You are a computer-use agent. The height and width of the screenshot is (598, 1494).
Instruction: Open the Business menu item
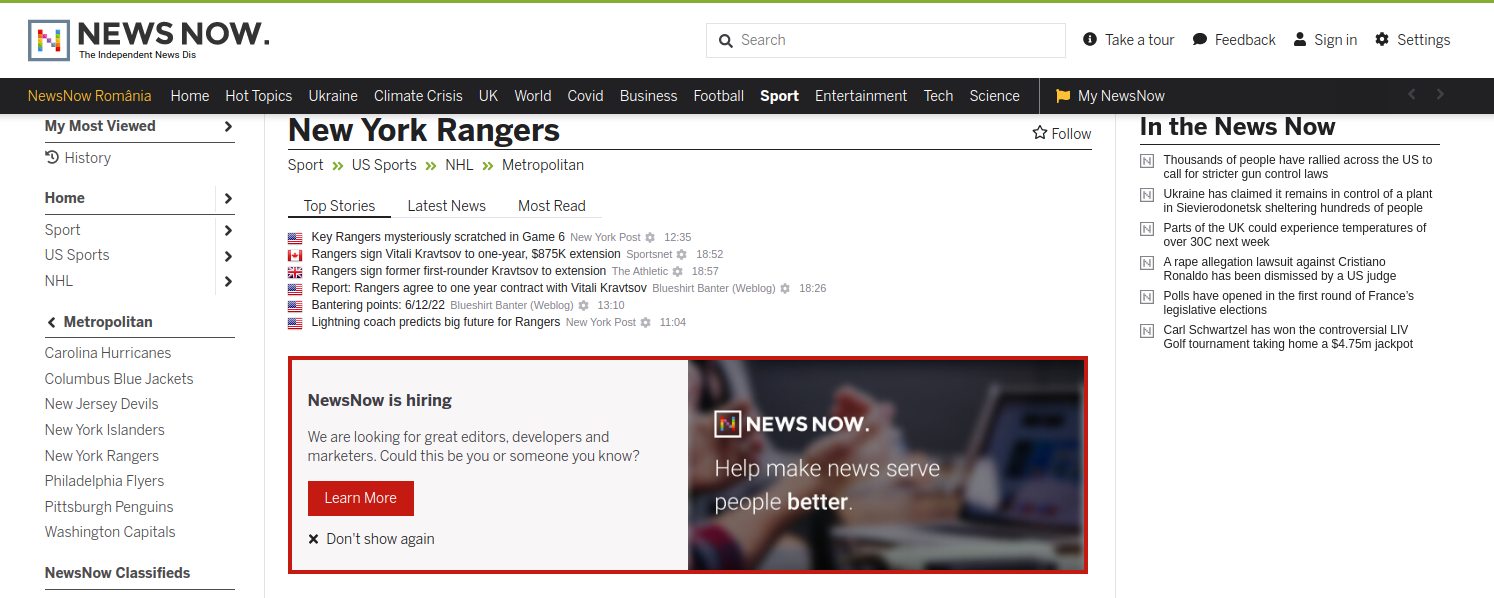[649, 96]
